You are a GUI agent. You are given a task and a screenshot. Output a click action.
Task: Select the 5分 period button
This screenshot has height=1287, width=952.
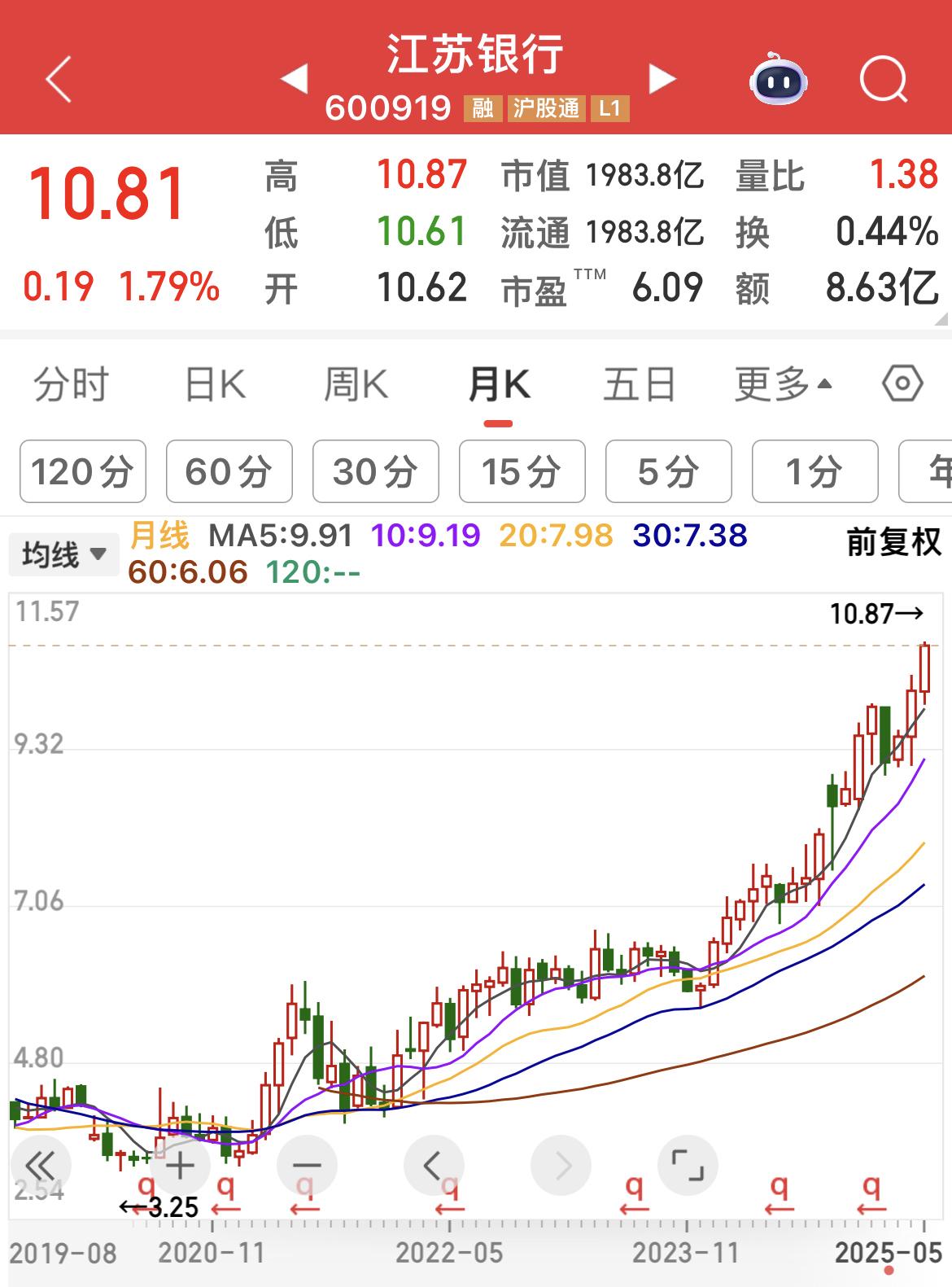coord(668,471)
